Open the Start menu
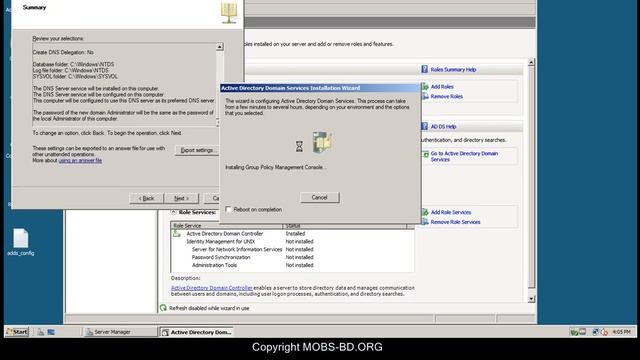Viewport: 640px width, 360px height. point(17,332)
